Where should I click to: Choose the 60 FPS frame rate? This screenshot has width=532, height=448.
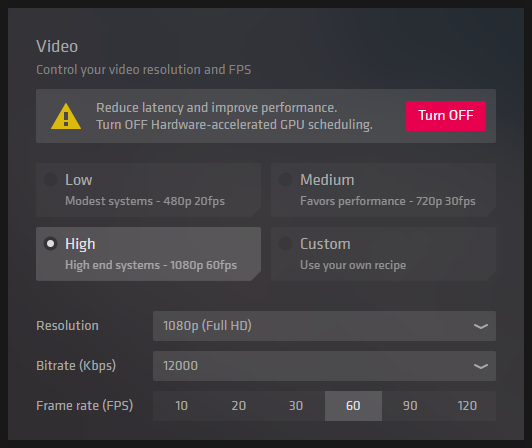point(353,406)
